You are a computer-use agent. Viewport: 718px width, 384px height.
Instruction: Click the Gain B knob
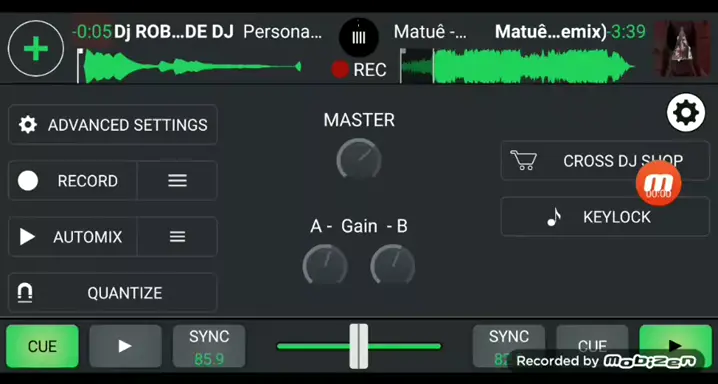coord(392,265)
